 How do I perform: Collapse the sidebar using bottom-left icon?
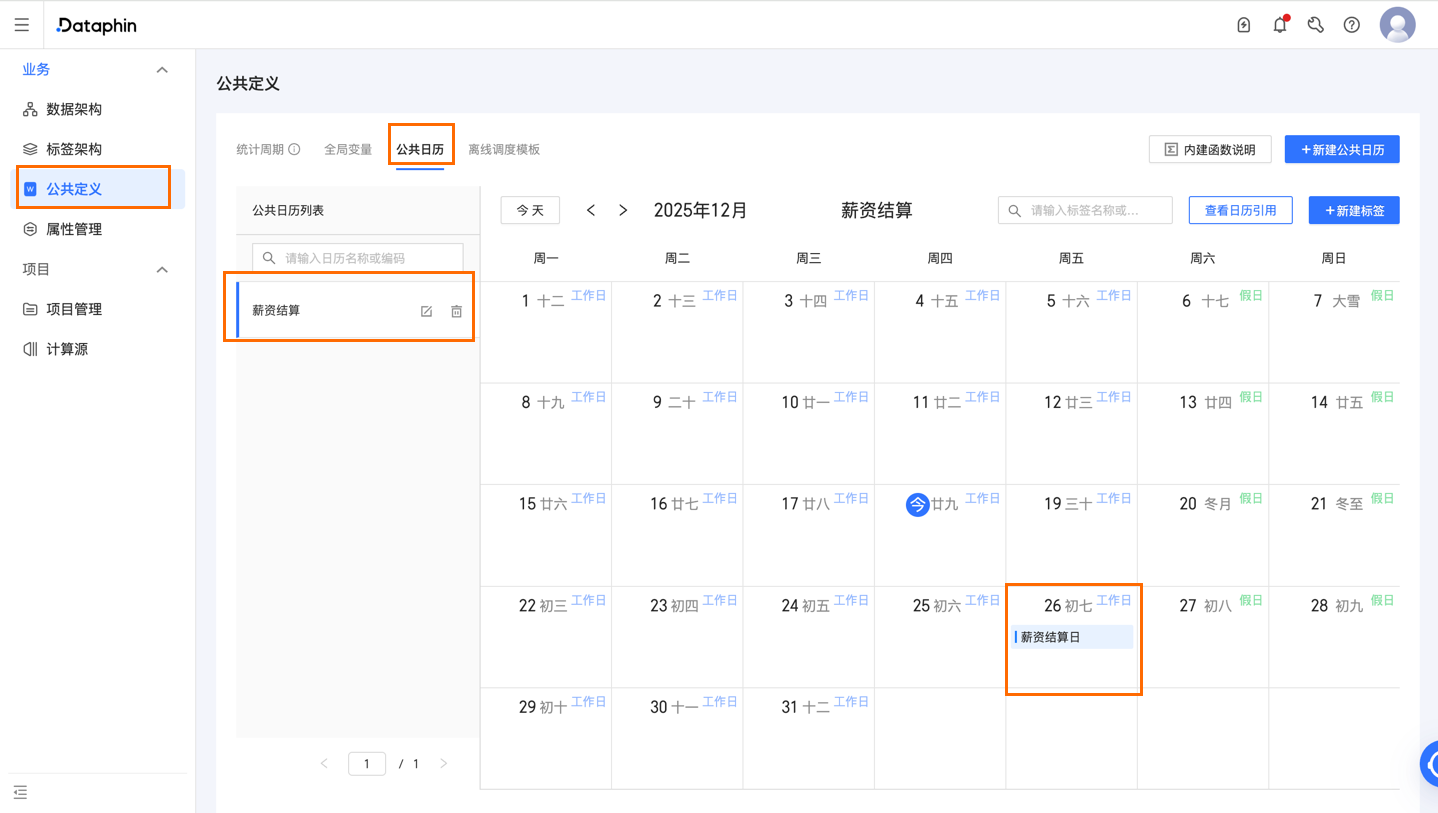[x=20, y=793]
